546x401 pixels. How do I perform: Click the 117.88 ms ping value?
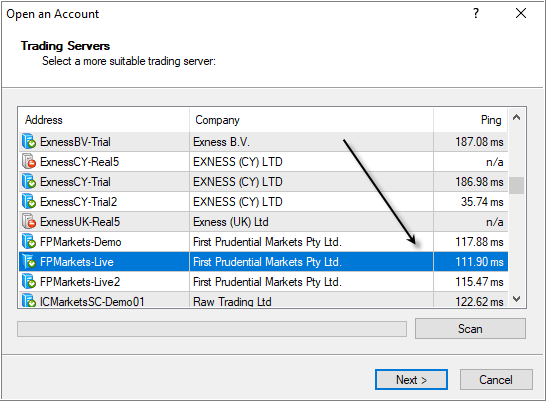click(x=479, y=242)
